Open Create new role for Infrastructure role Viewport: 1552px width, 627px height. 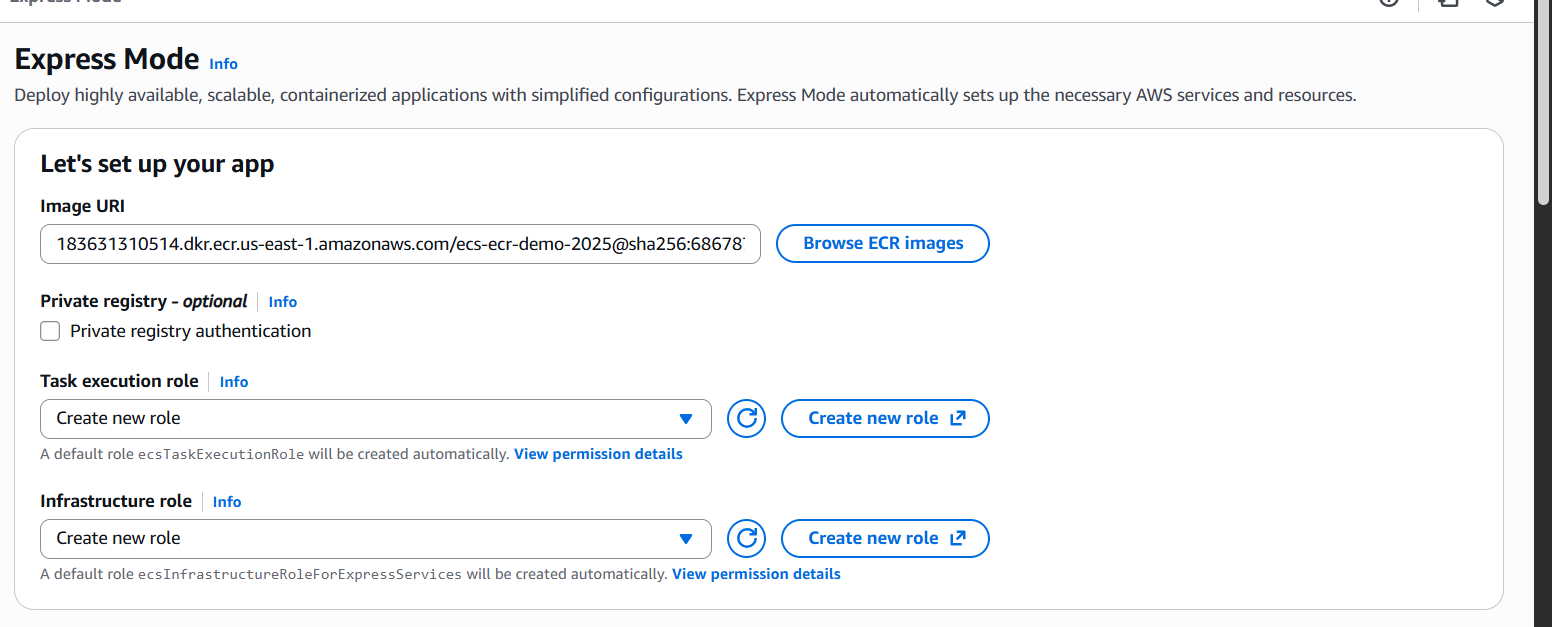pyautogui.click(x=885, y=539)
